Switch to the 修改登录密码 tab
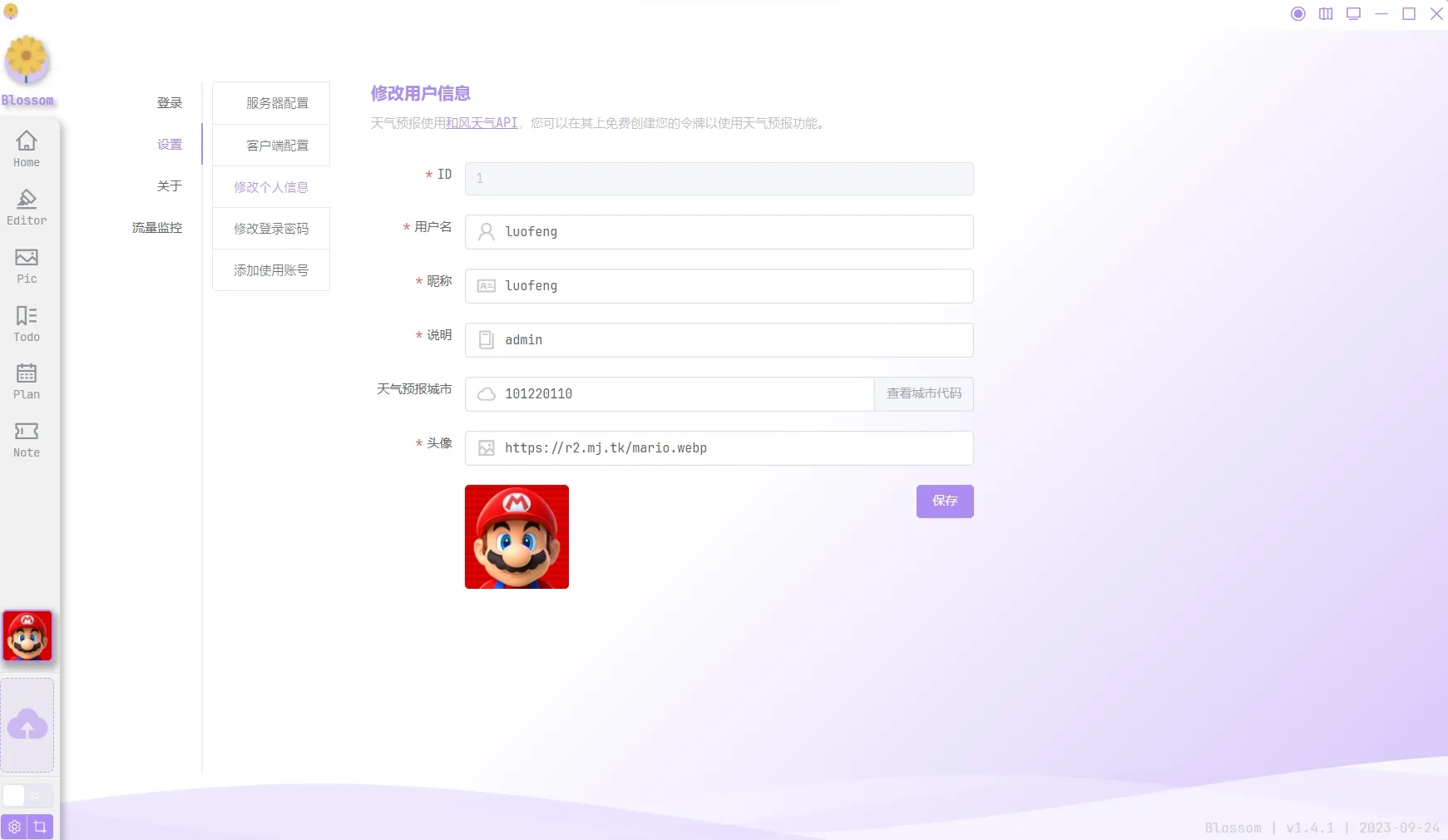Viewport: 1448px width, 840px height. point(271,229)
